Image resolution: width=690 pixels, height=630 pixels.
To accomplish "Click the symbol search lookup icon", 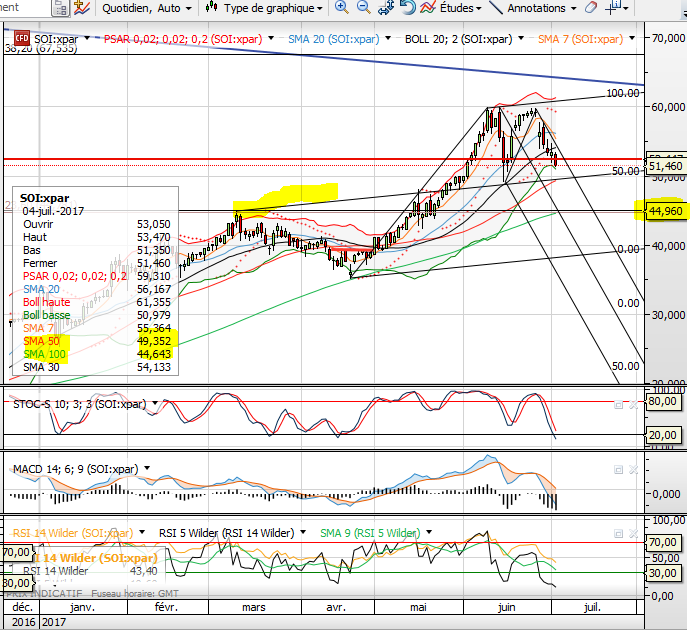I will 60,8.
